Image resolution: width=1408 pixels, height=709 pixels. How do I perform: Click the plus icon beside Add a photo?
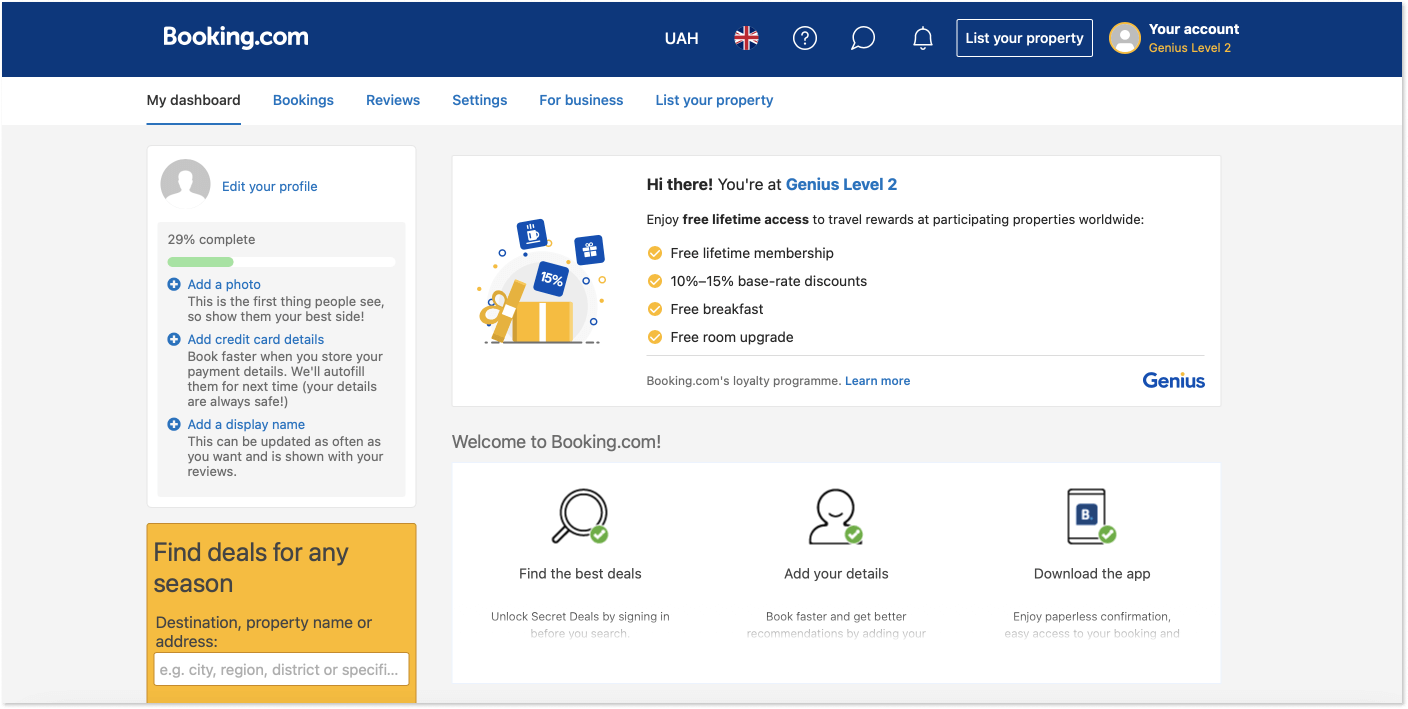tap(174, 285)
